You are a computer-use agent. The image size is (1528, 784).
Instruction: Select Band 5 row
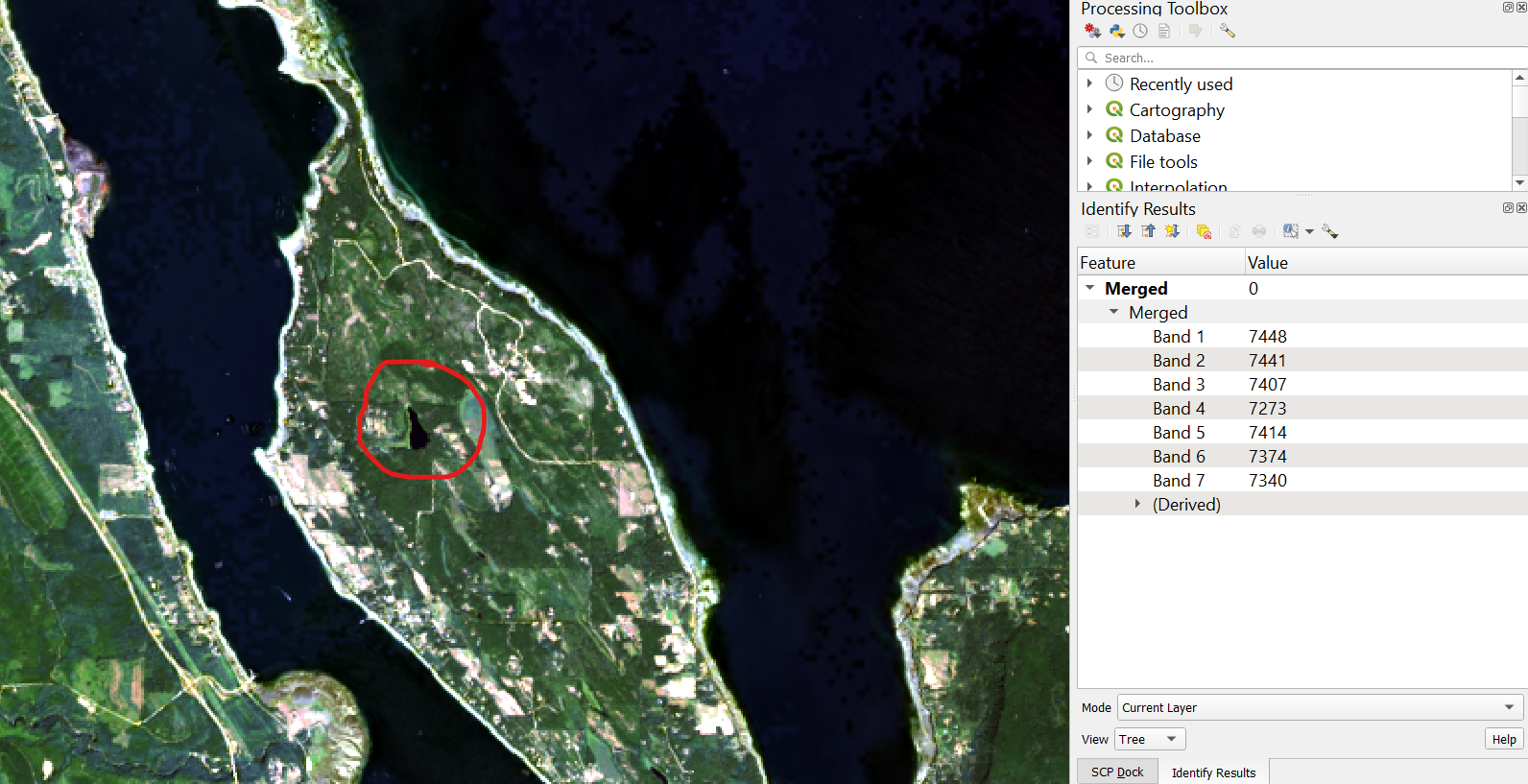1302,432
